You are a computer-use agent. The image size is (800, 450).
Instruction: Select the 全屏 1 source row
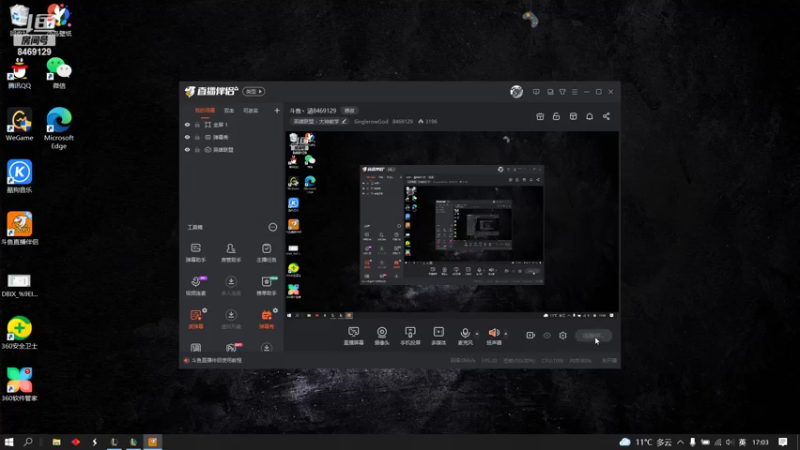(232, 124)
